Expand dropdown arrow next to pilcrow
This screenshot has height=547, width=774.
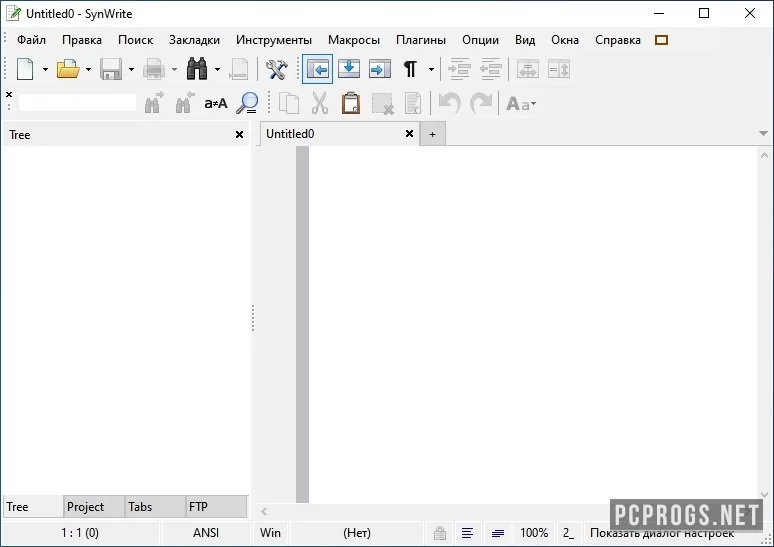click(431, 70)
